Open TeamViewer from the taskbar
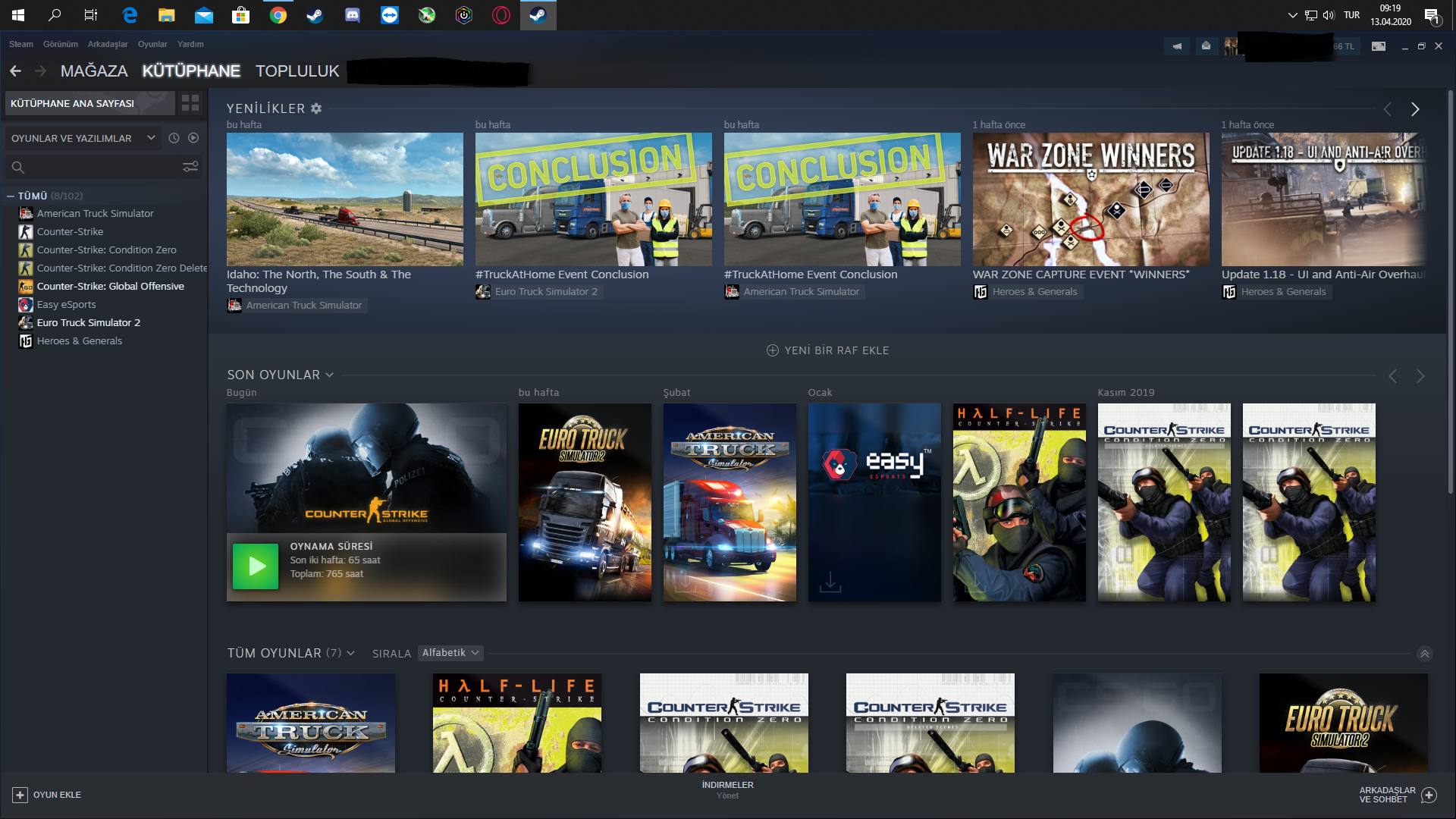Image resolution: width=1456 pixels, height=819 pixels. (390, 15)
